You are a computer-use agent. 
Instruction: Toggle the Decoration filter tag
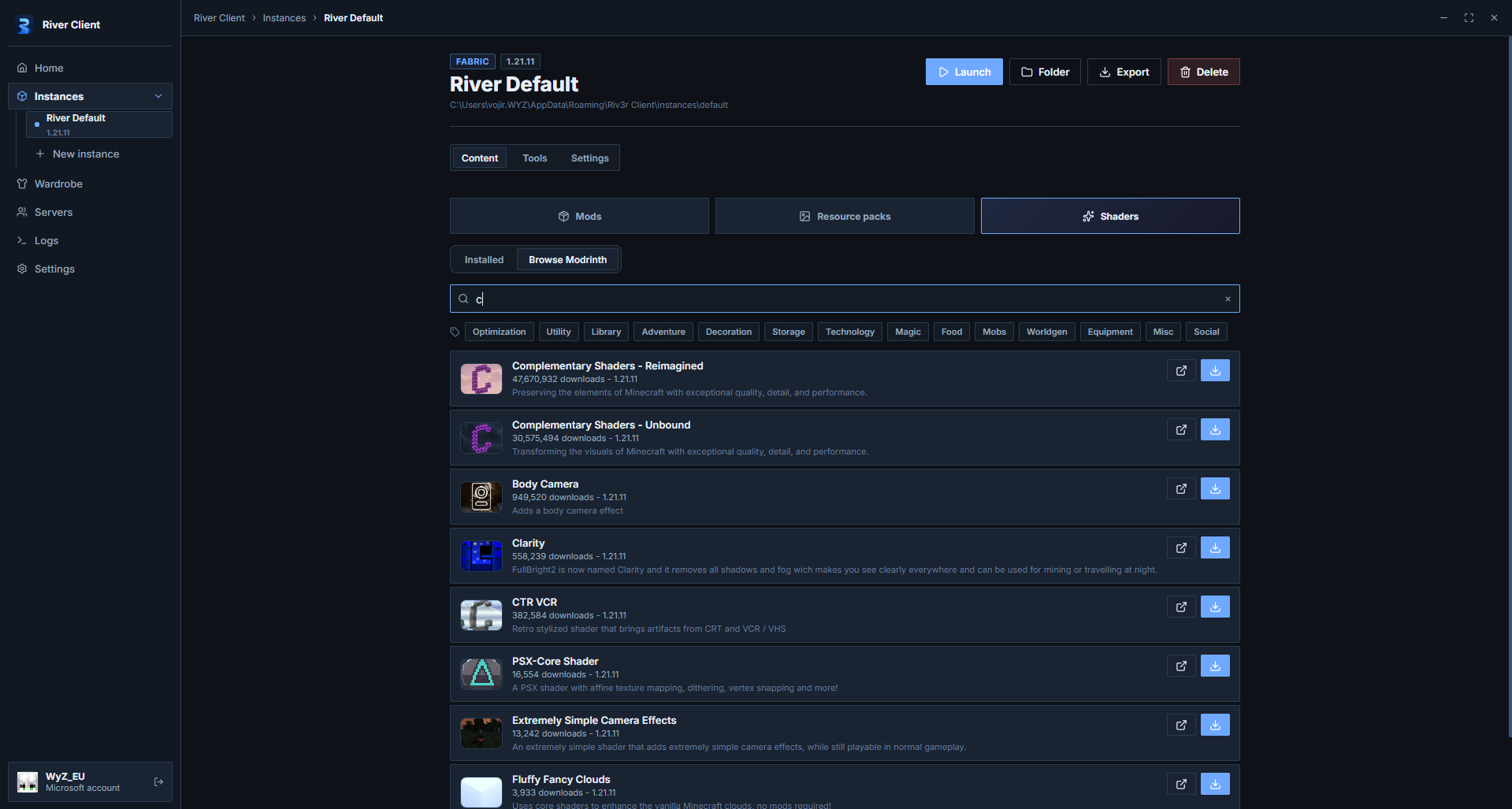(729, 332)
